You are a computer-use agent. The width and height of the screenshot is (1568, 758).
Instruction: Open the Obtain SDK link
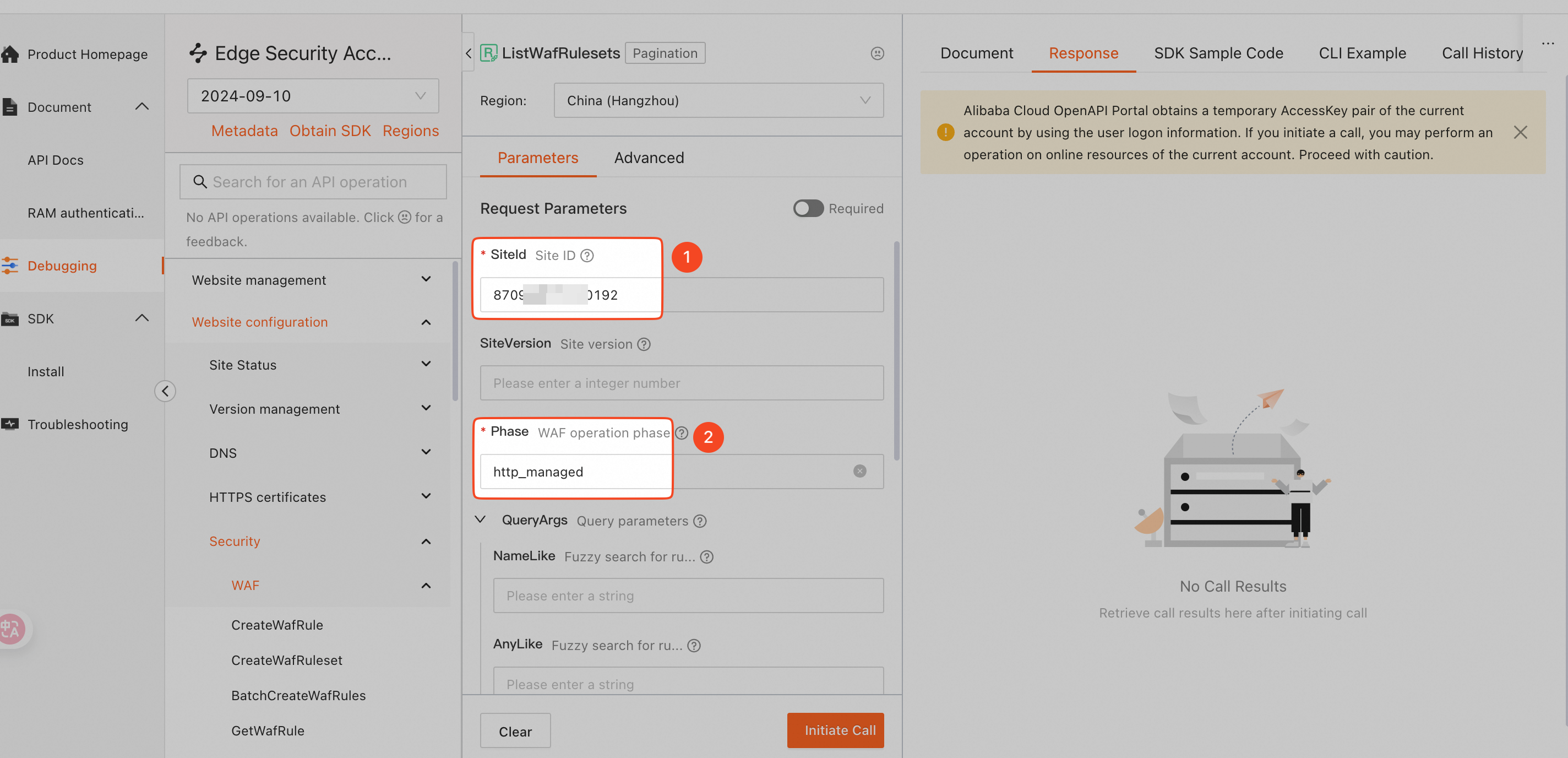click(x=330, y=131)
